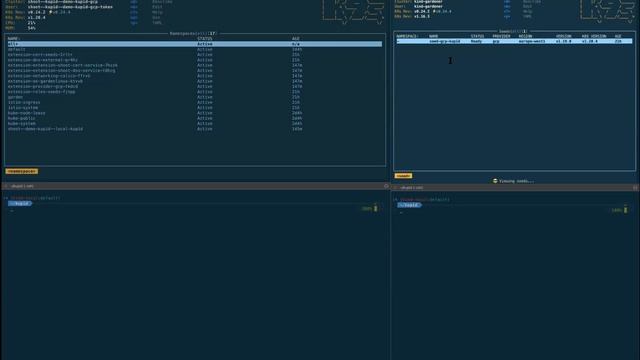Select the 'istio-ingress' namespace row
Screen dimensions: 640x360
195,102
